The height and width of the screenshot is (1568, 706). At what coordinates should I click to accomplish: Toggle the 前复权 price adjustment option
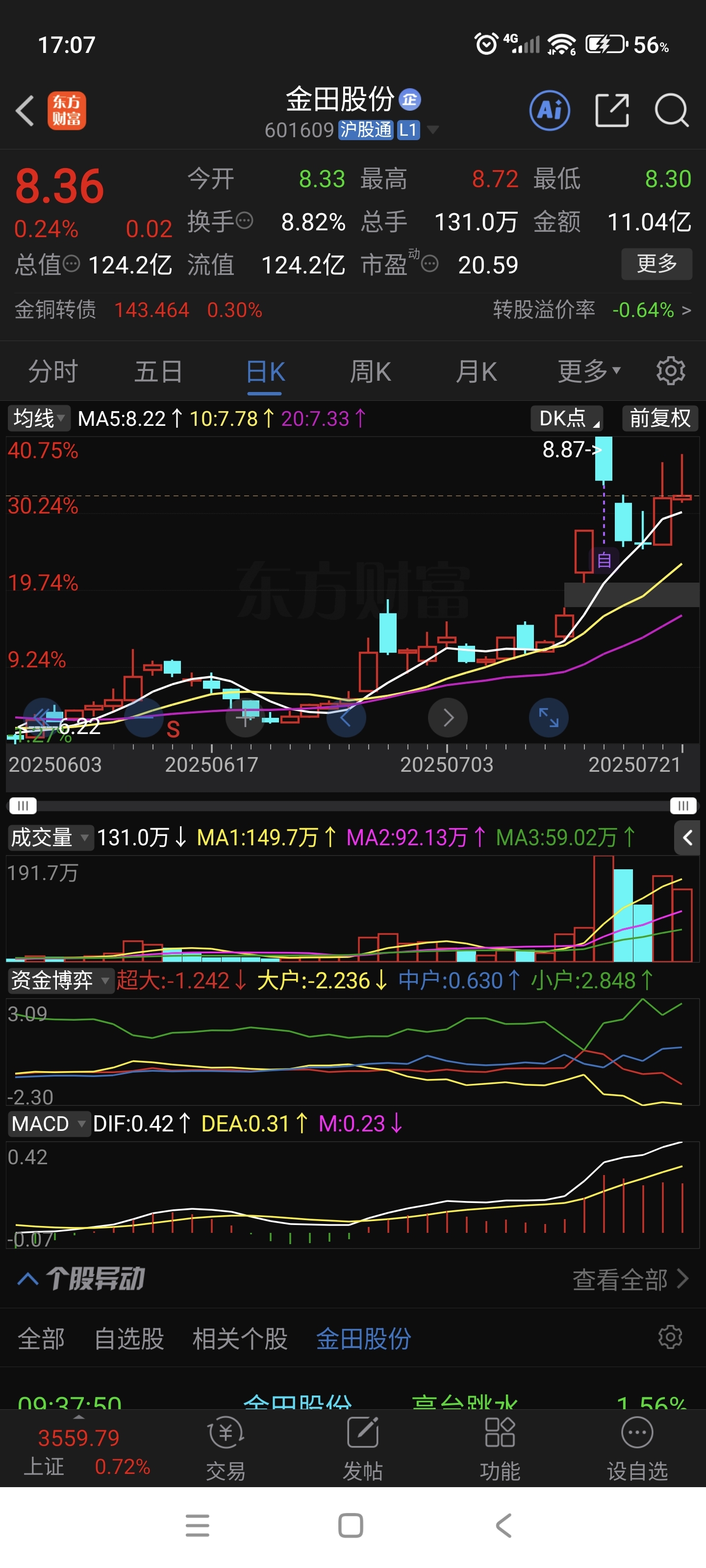(x=660, y=418)
